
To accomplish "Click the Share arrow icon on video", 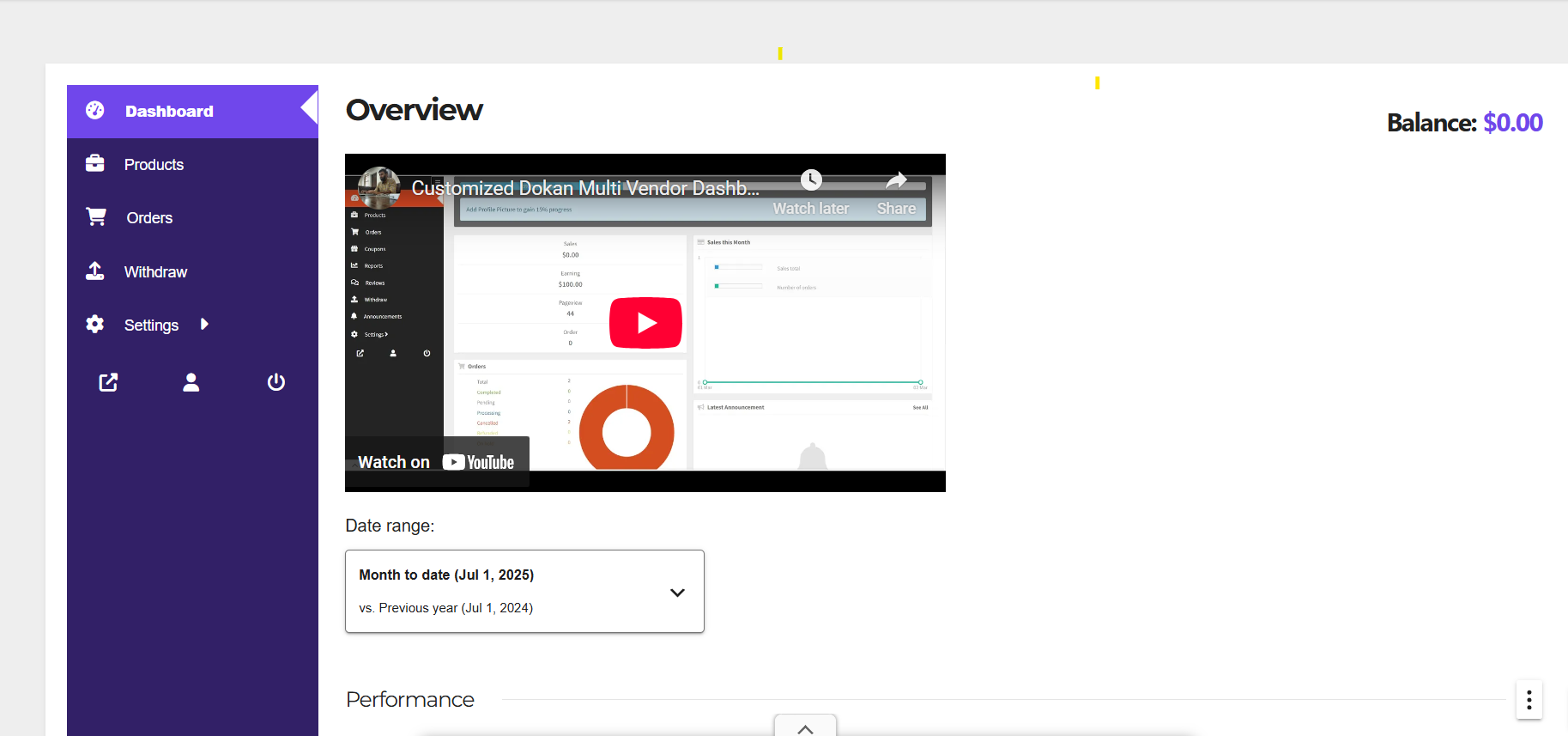I will pos(896,179).
